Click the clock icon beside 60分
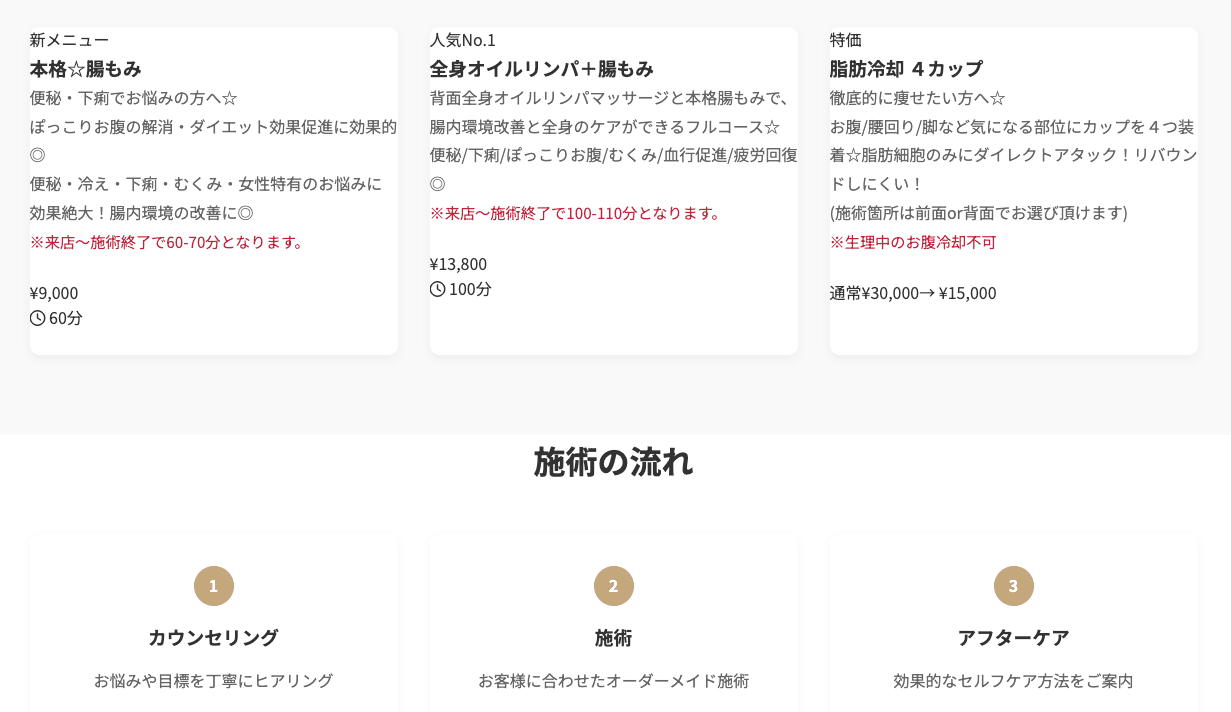 (x=38, y=318)
